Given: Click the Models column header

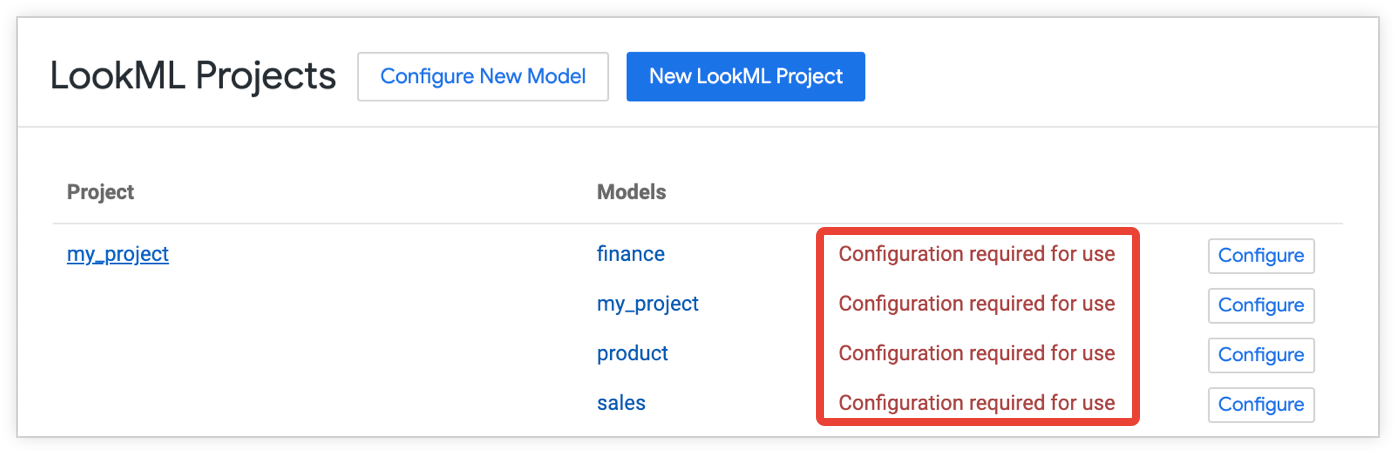Looking at the screenshot, I should pyautogui.click(x=631, y=191).
